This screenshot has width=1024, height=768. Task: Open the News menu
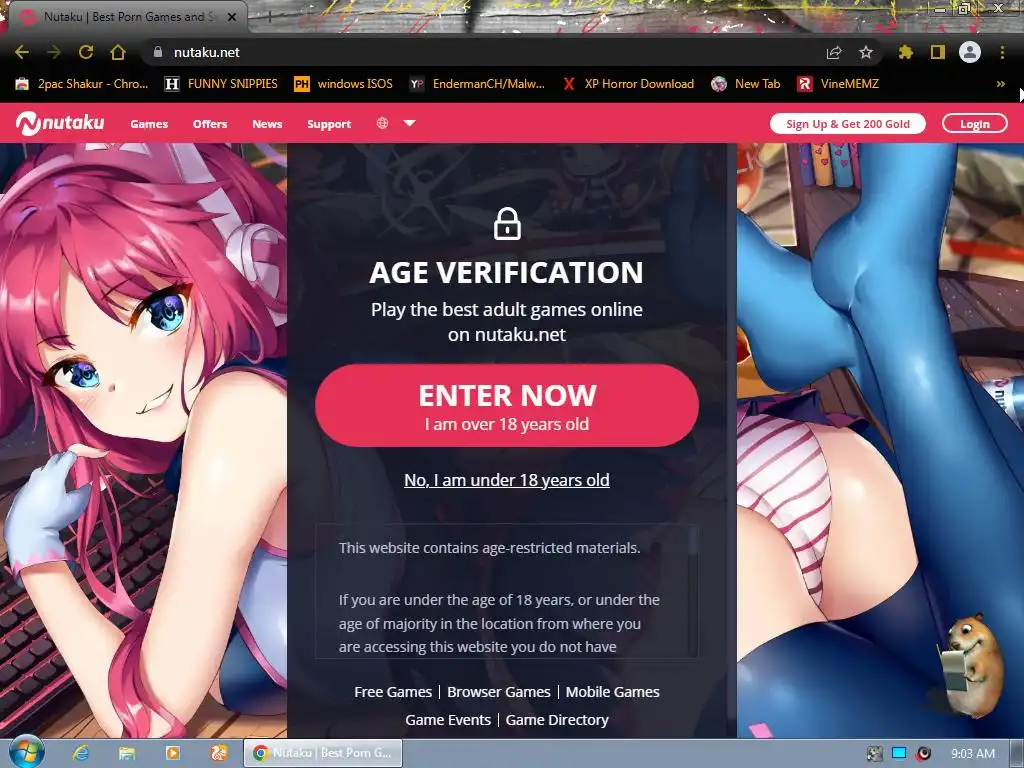point(267,123)
